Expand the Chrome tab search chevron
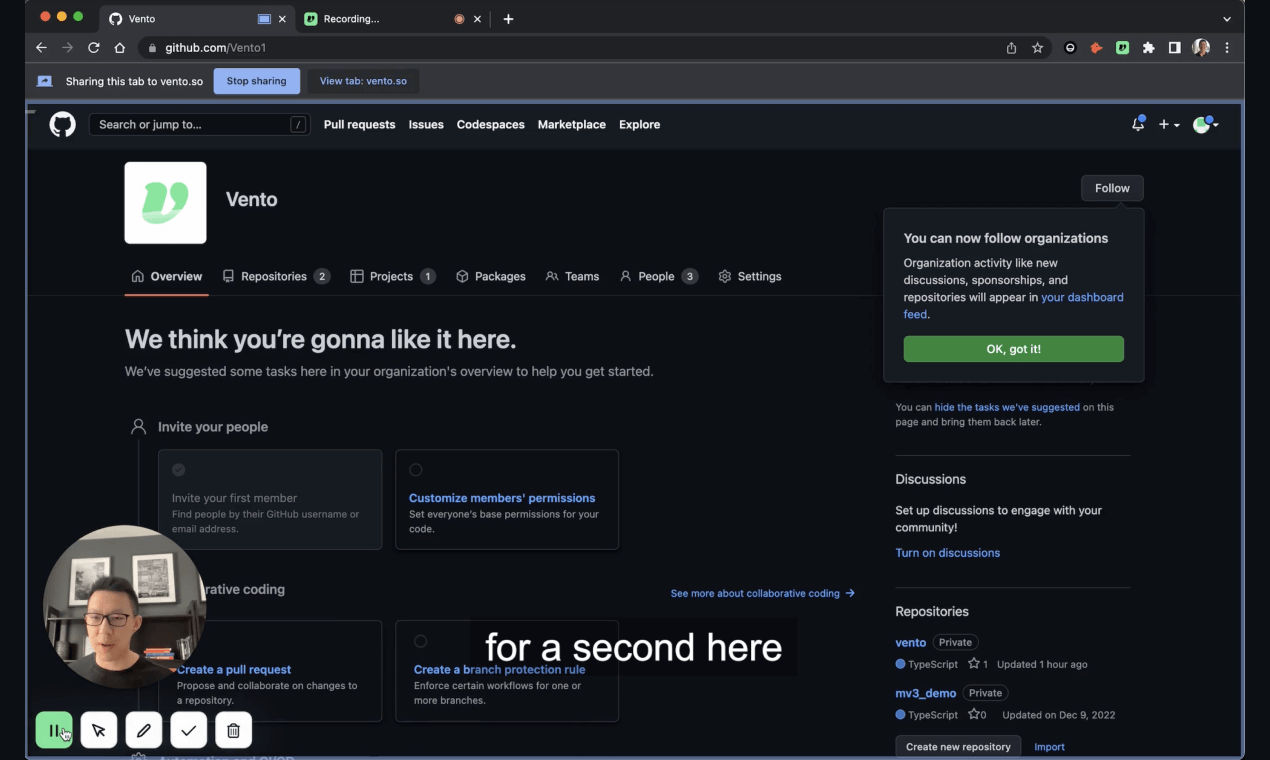1270x760 pixels. point(1227,19)
